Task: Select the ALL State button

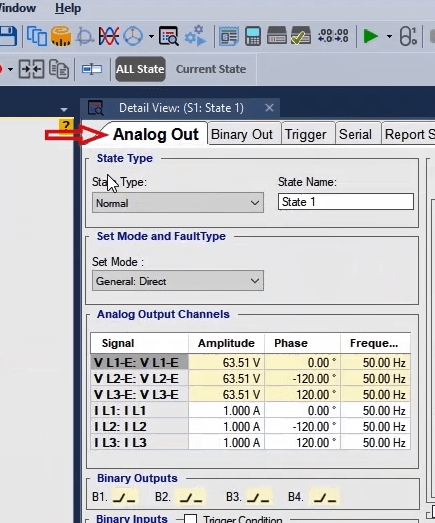Action: click(140, 69)
